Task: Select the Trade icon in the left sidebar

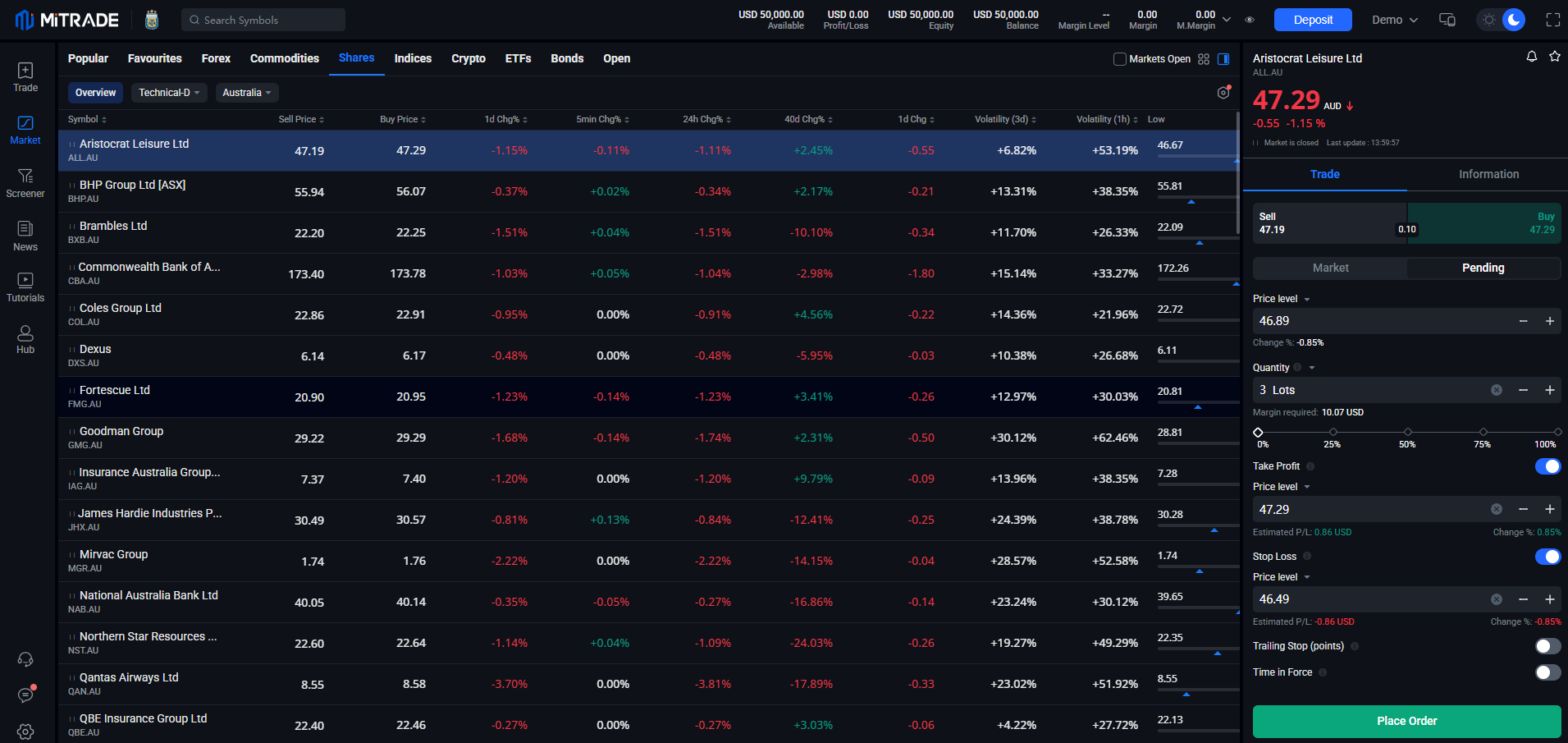Action: pos(25,76)
